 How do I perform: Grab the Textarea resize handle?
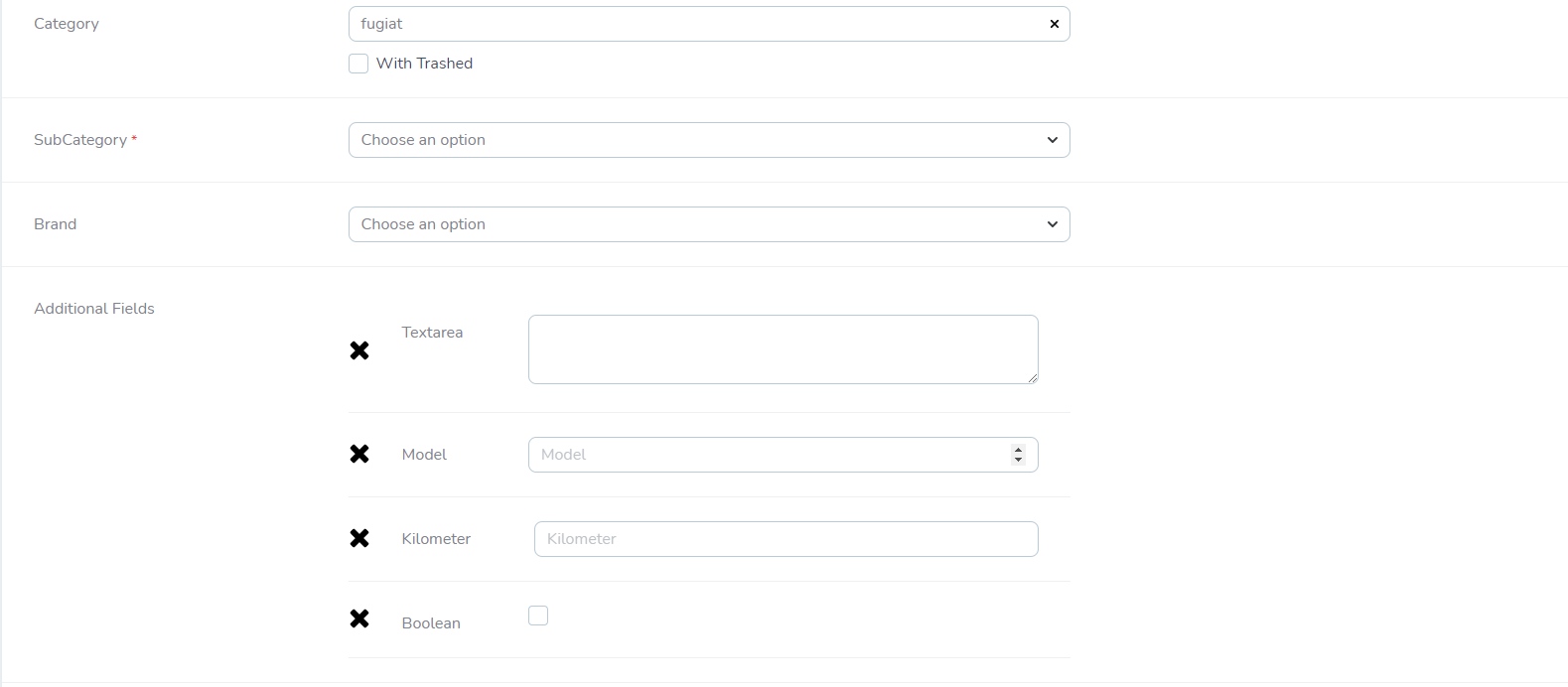click(x=1033, y=378)
